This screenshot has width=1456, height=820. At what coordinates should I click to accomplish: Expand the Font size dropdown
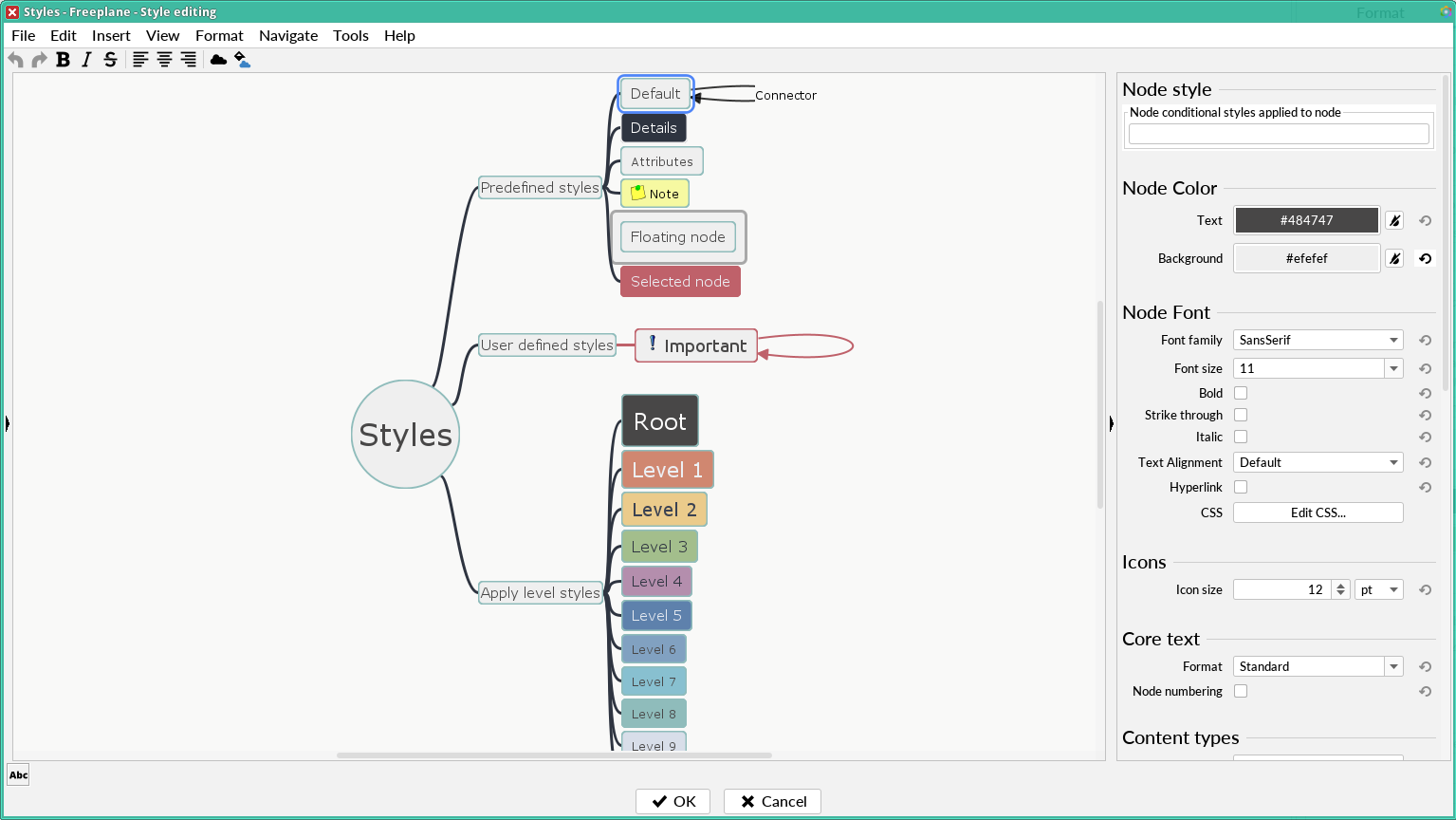pos(1393,368)
